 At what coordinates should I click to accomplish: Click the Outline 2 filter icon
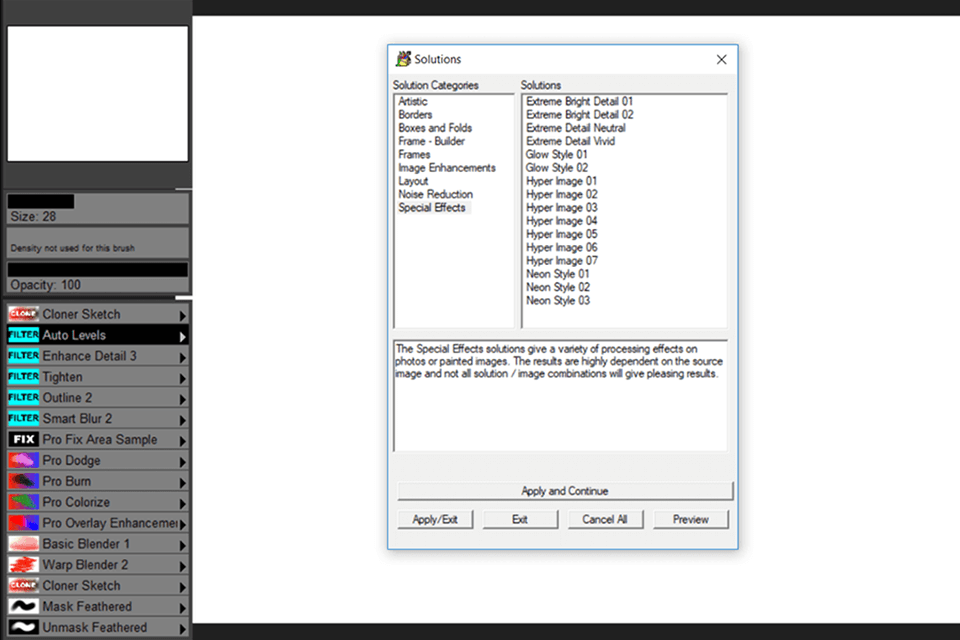point(23,397)
